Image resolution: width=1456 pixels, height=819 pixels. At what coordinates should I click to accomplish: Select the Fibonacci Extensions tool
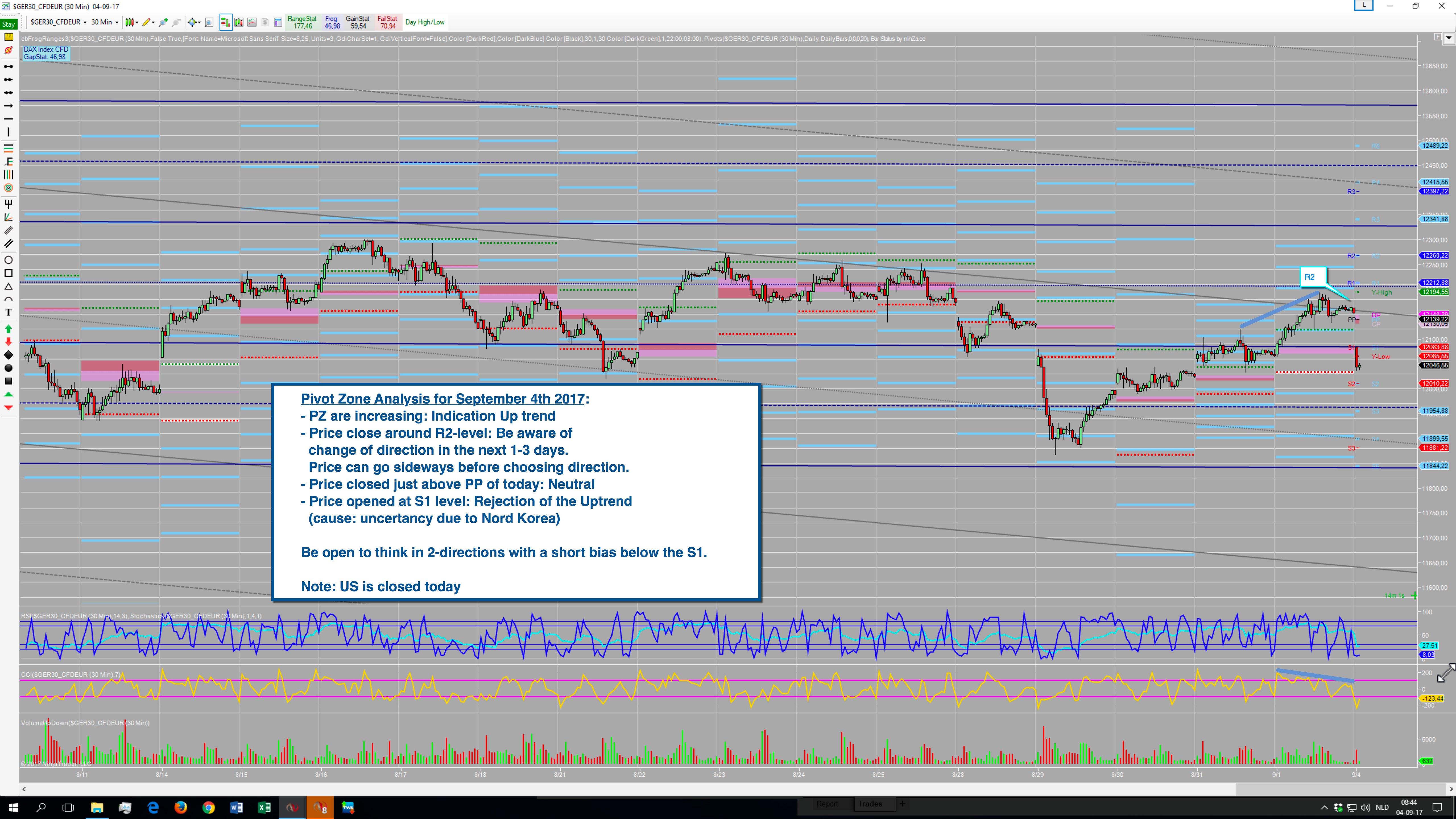[x=9, y=161]
